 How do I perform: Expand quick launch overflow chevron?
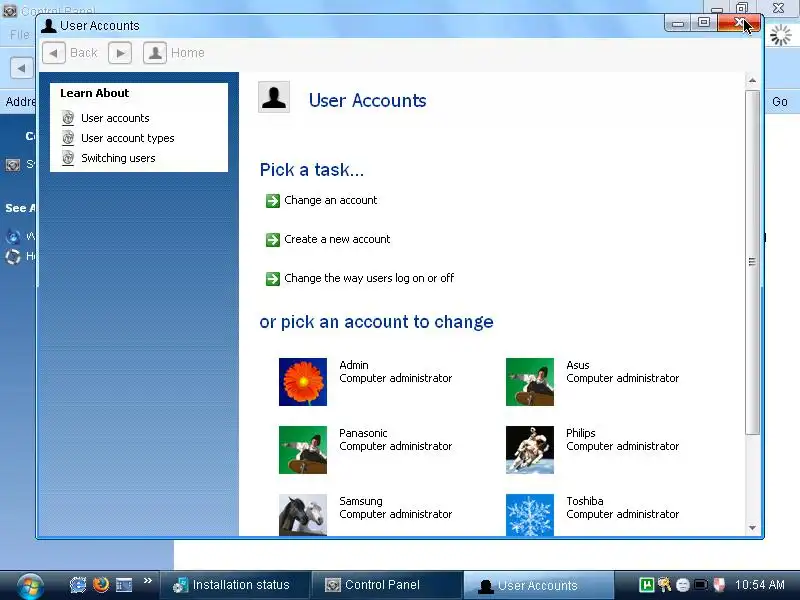[148, 581]
